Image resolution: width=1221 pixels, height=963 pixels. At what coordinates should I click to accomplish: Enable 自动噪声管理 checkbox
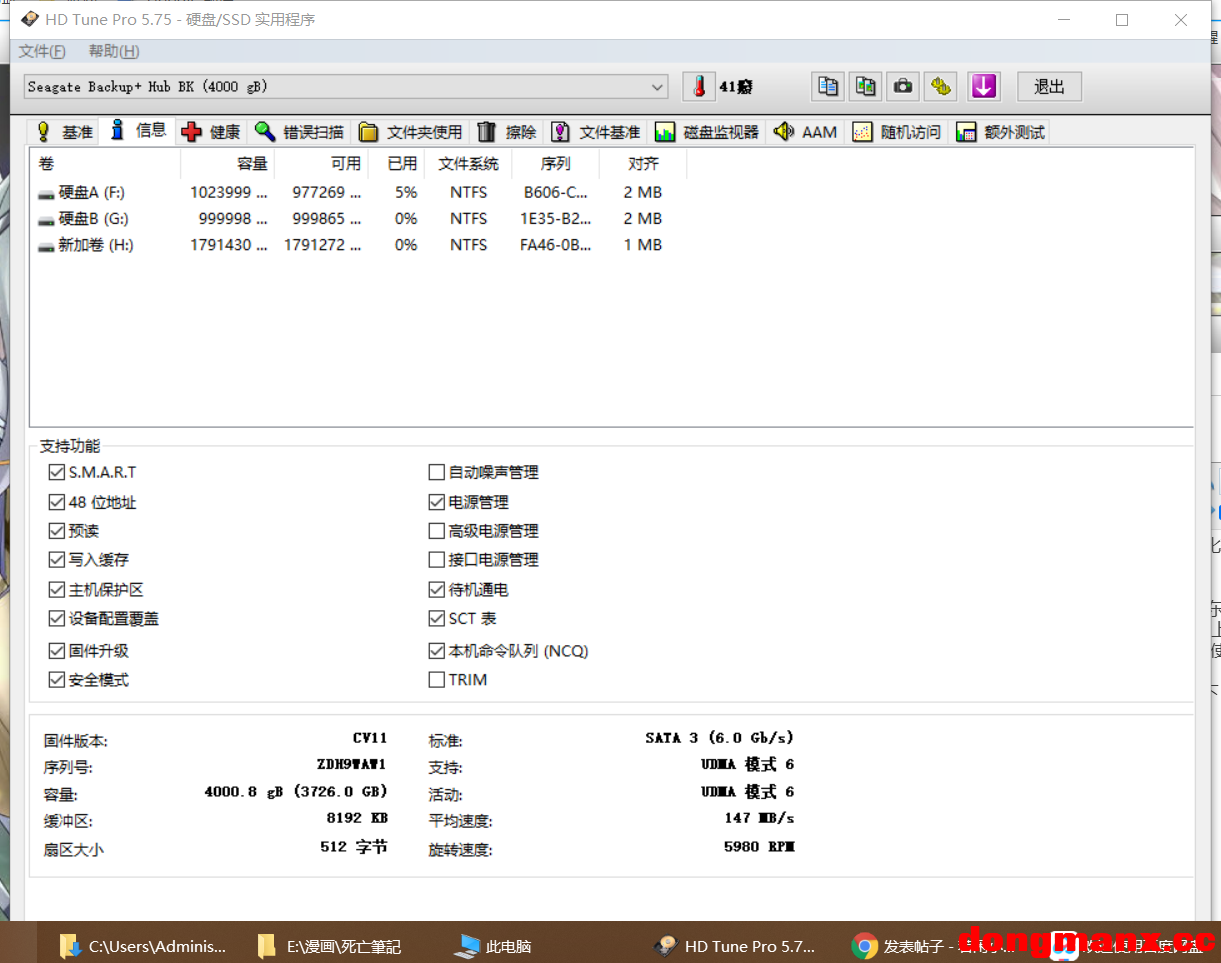pos(436,472)
